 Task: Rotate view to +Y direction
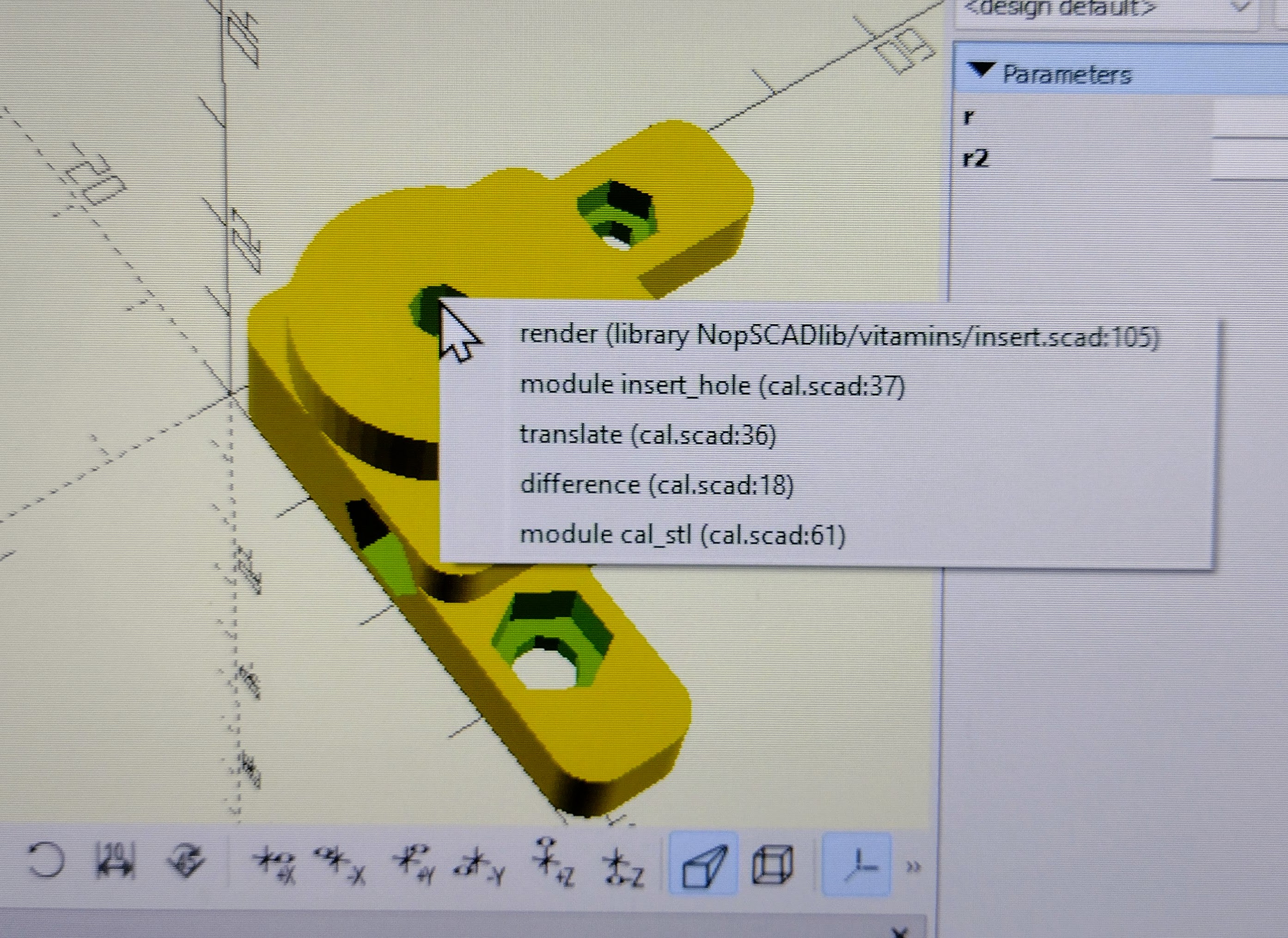415,863
